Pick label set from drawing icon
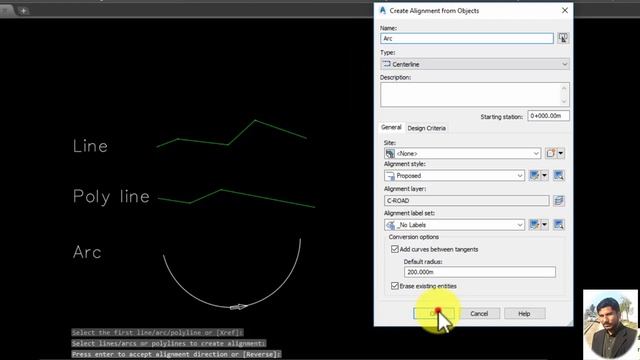Image resolution: width=640 pixels, height=360 pixels. click(558, 225)
